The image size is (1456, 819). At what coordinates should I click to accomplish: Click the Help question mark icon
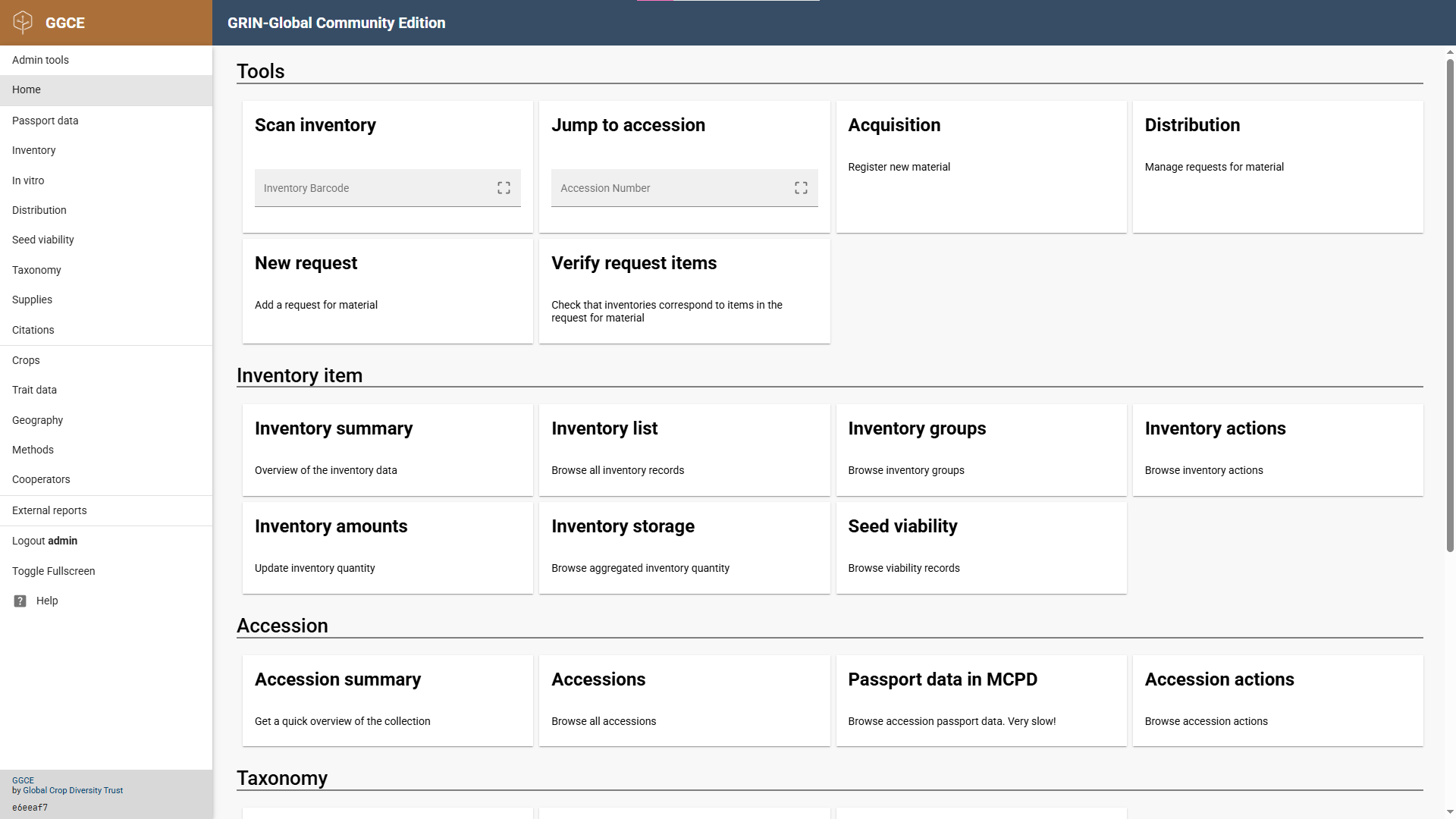click(20, 601)
